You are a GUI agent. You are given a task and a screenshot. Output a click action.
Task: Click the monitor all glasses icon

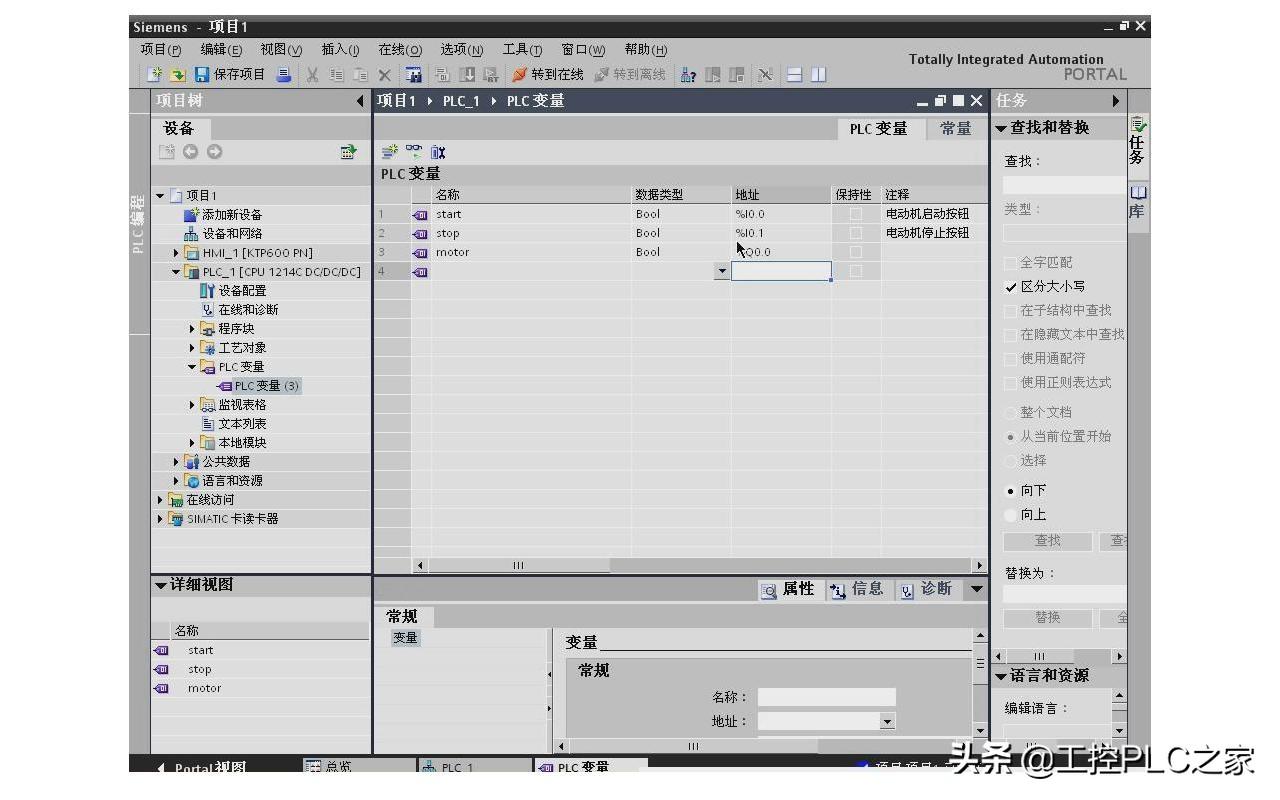tap(413, 152)
